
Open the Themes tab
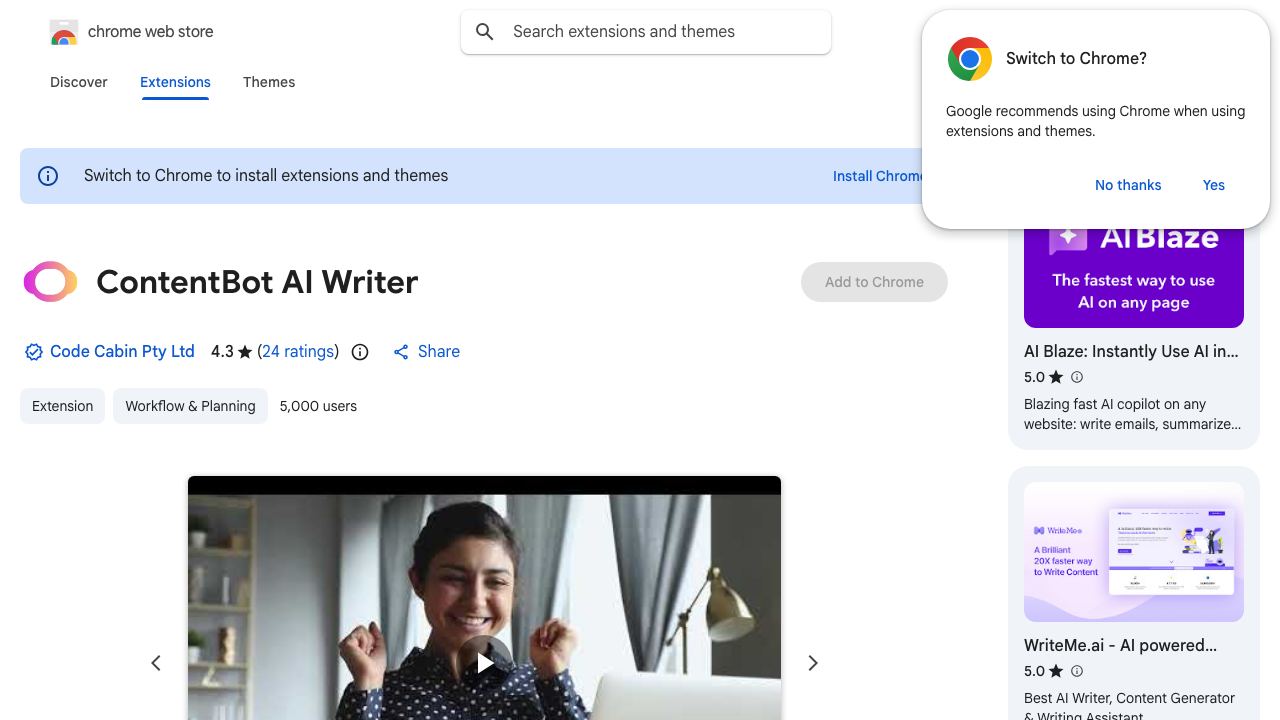click(269, 82)
